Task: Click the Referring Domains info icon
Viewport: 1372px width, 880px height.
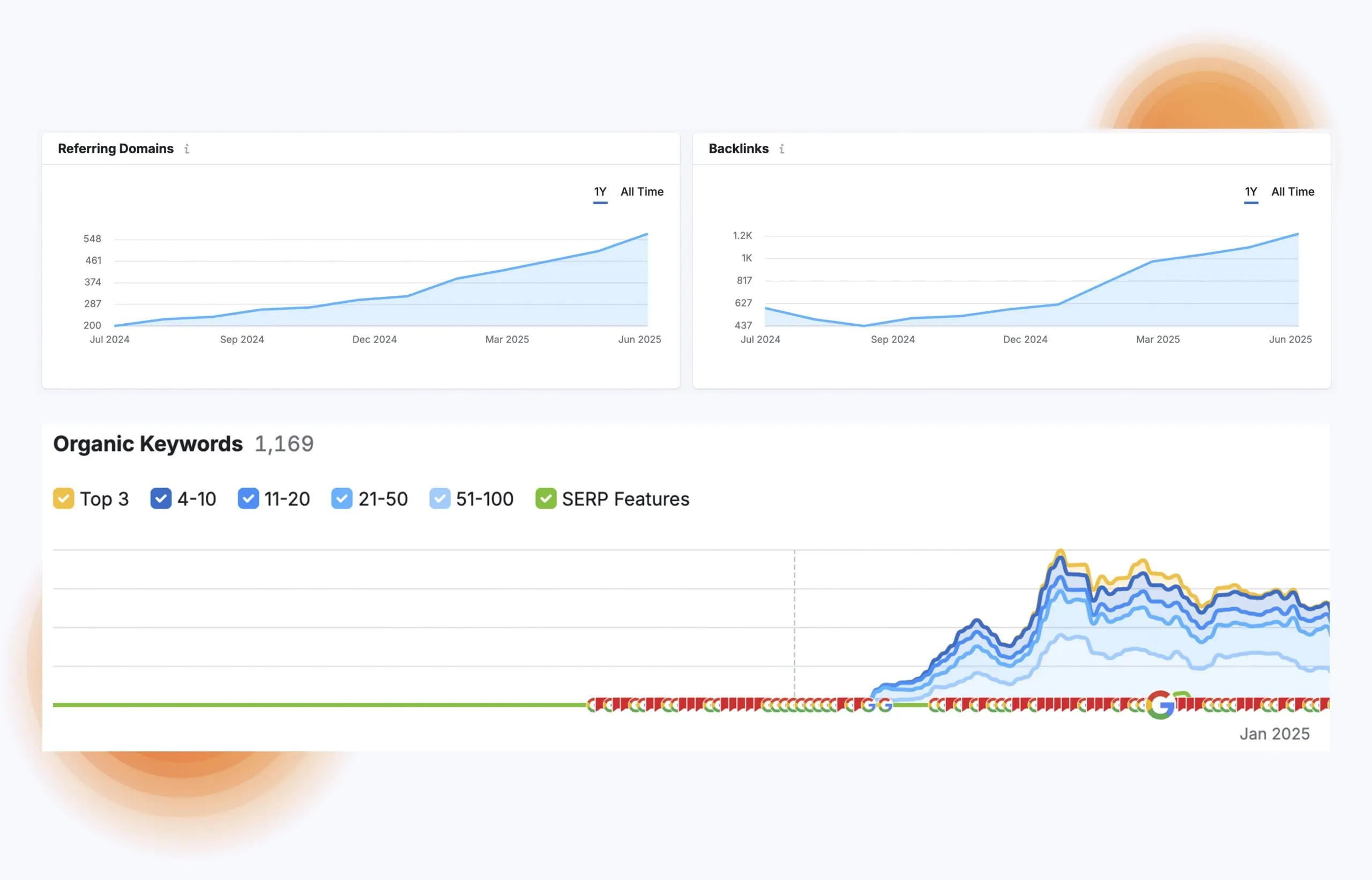Action: (x=187, y=149)
